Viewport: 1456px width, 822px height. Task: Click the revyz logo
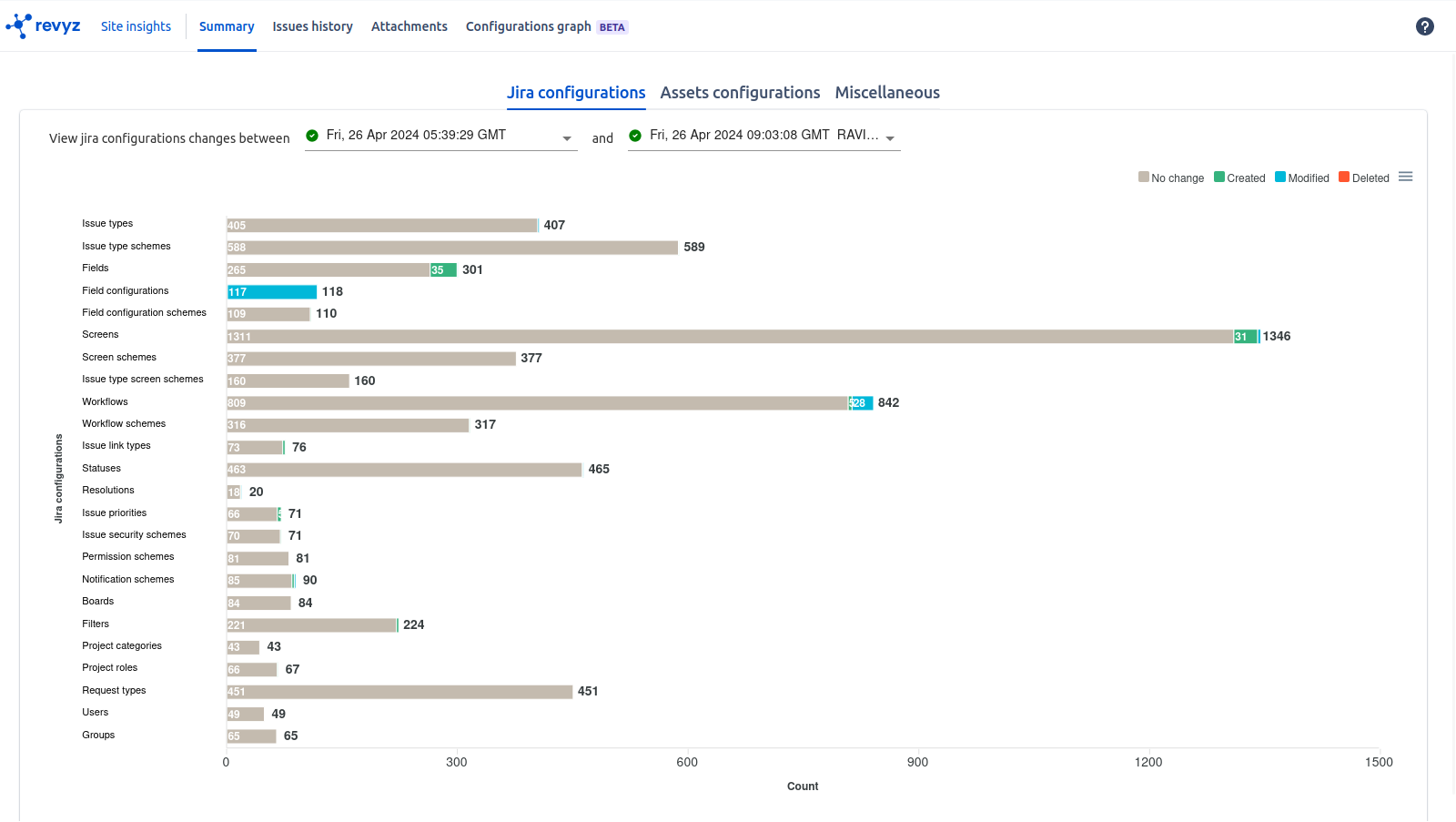pyautogui.click(x=43, y=25)
